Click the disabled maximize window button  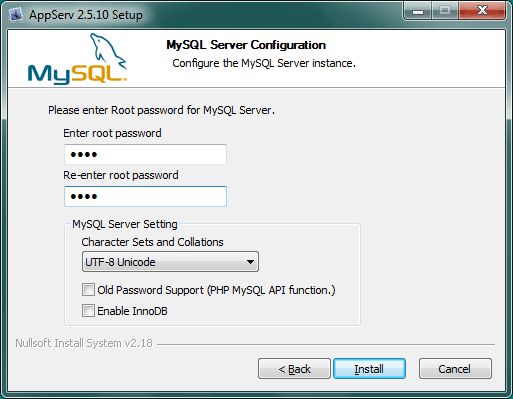point(445,11)
